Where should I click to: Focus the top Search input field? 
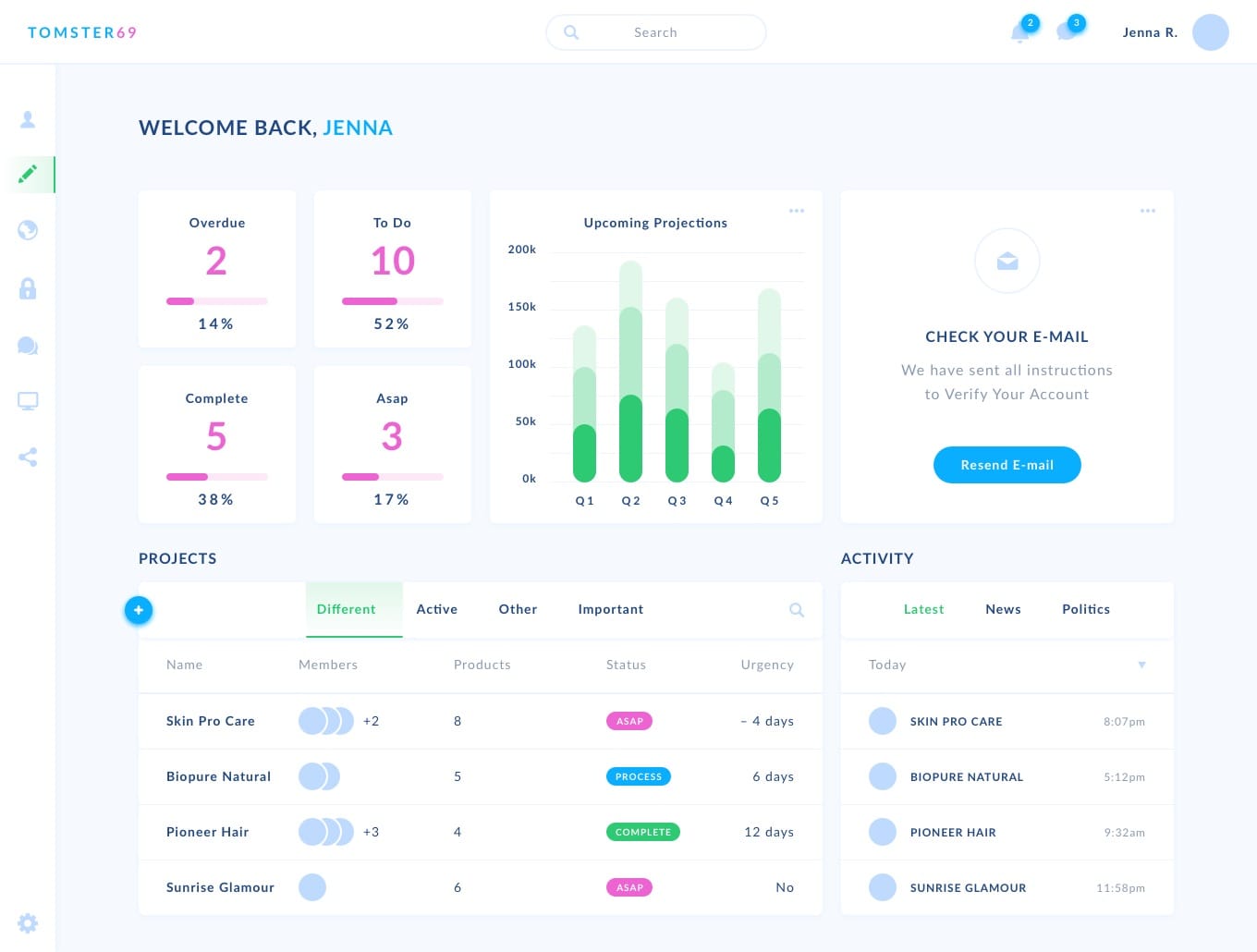pos(655,32)
